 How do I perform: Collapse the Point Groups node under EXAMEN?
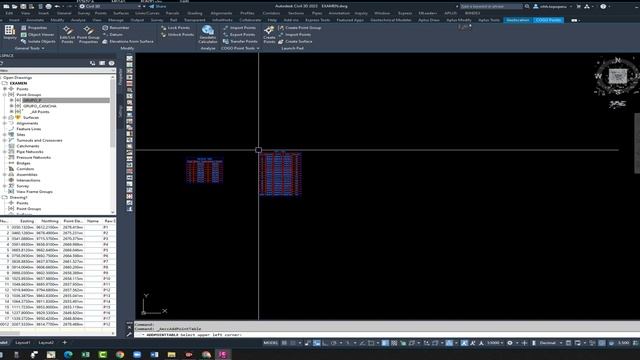pos(5,95)
